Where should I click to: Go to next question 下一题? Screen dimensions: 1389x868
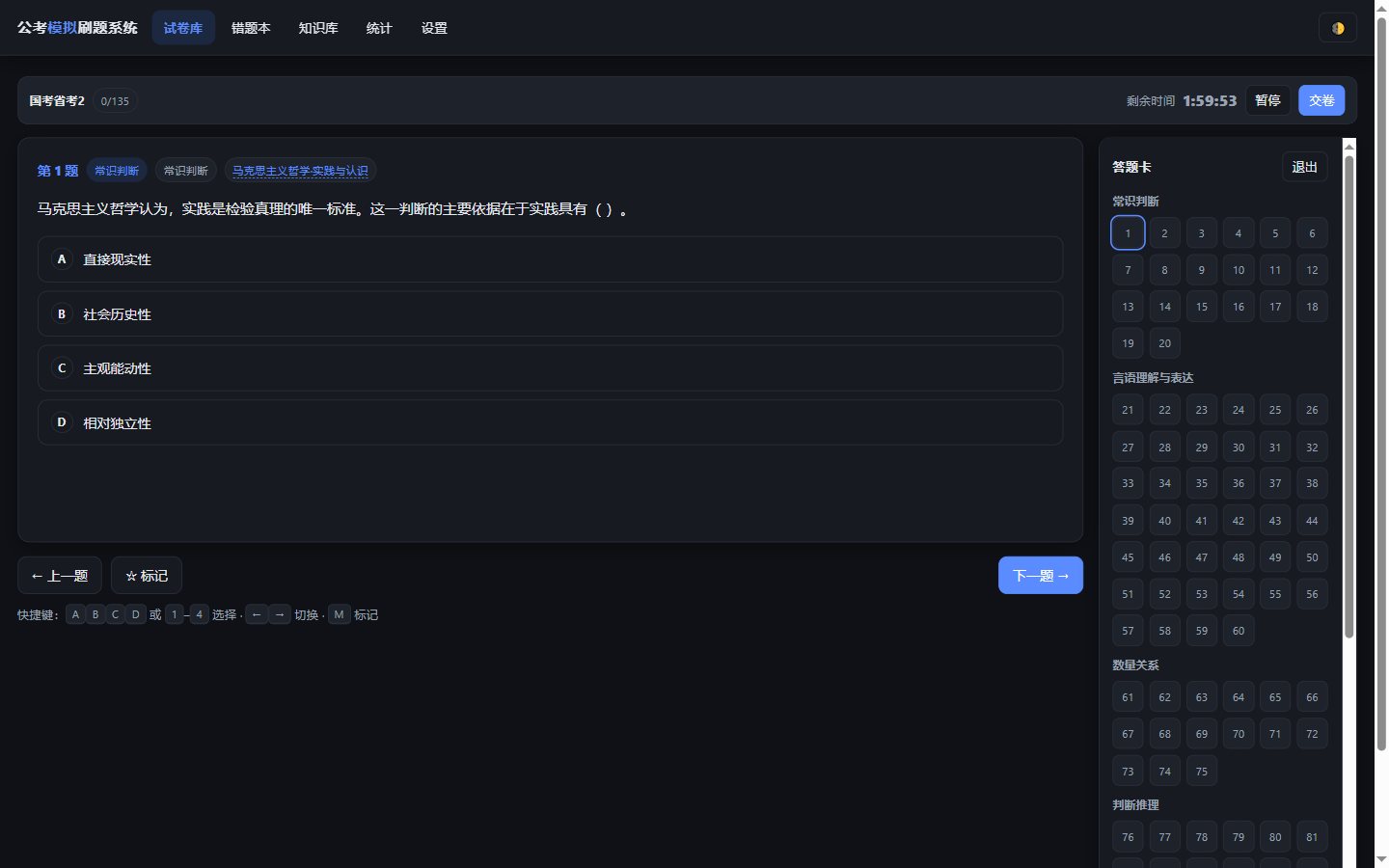click(1041, 576)
